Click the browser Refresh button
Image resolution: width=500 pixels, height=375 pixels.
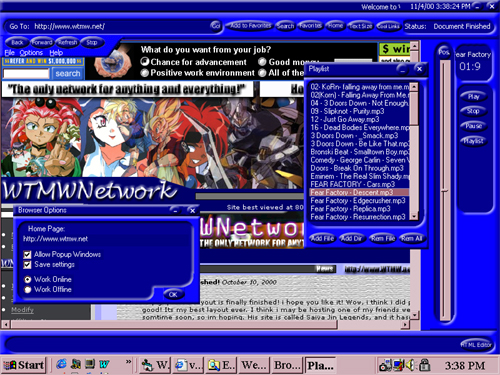67,42
